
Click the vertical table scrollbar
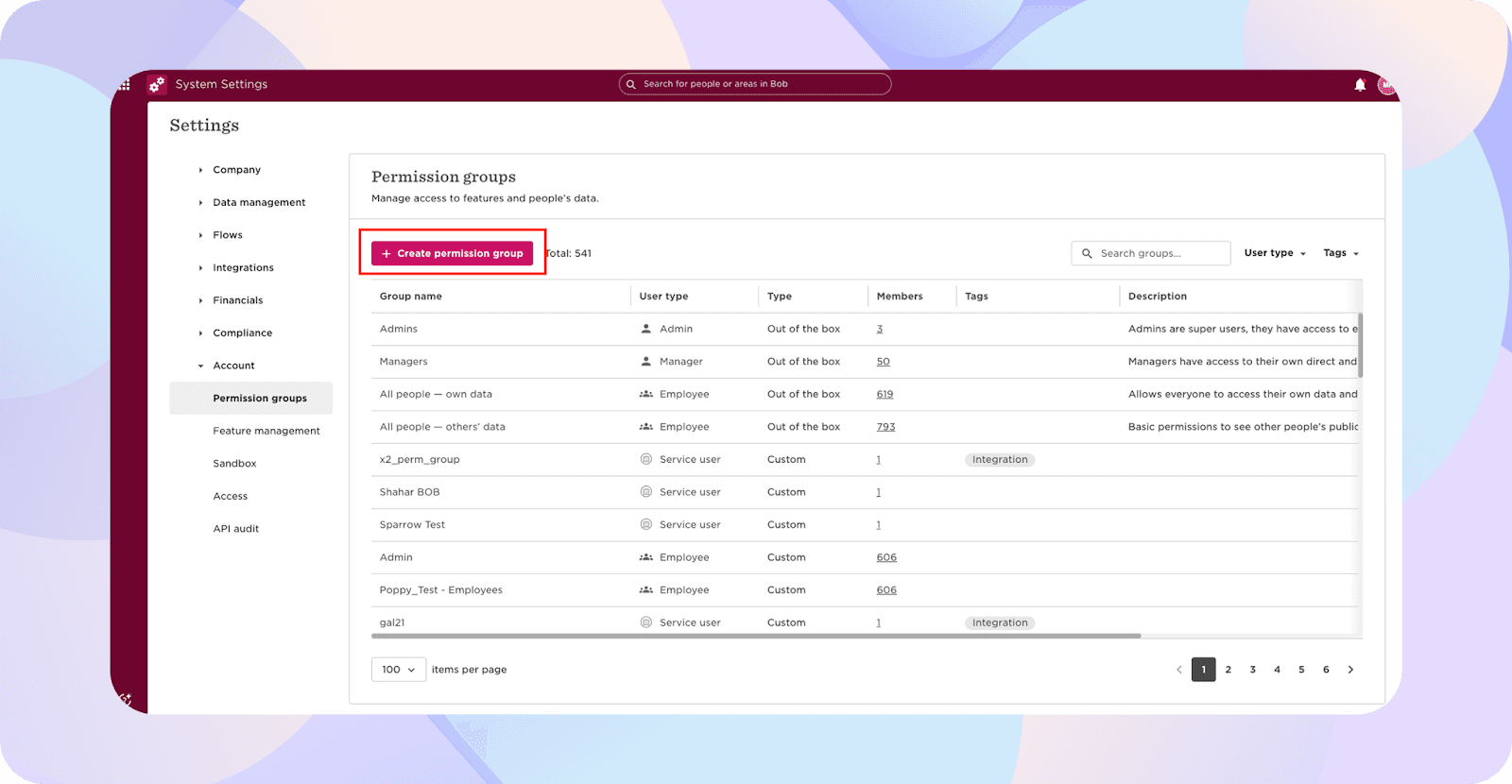coord(1360,345)
